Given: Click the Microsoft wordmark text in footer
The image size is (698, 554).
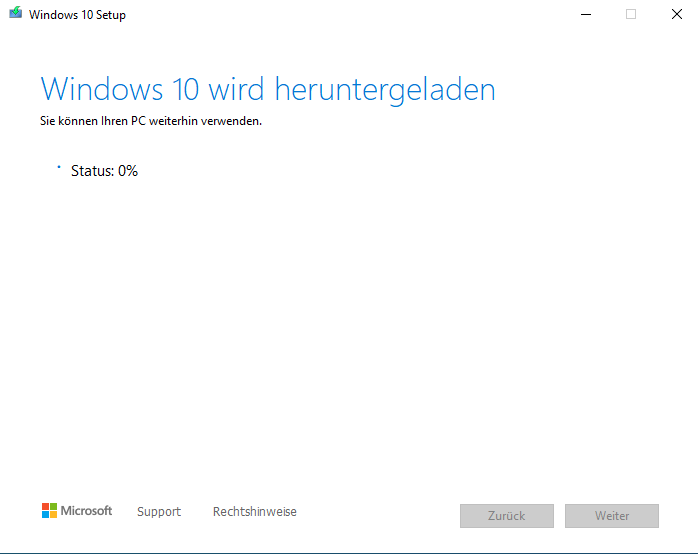Looking at the screenshot, I should (x=87, y=511).
